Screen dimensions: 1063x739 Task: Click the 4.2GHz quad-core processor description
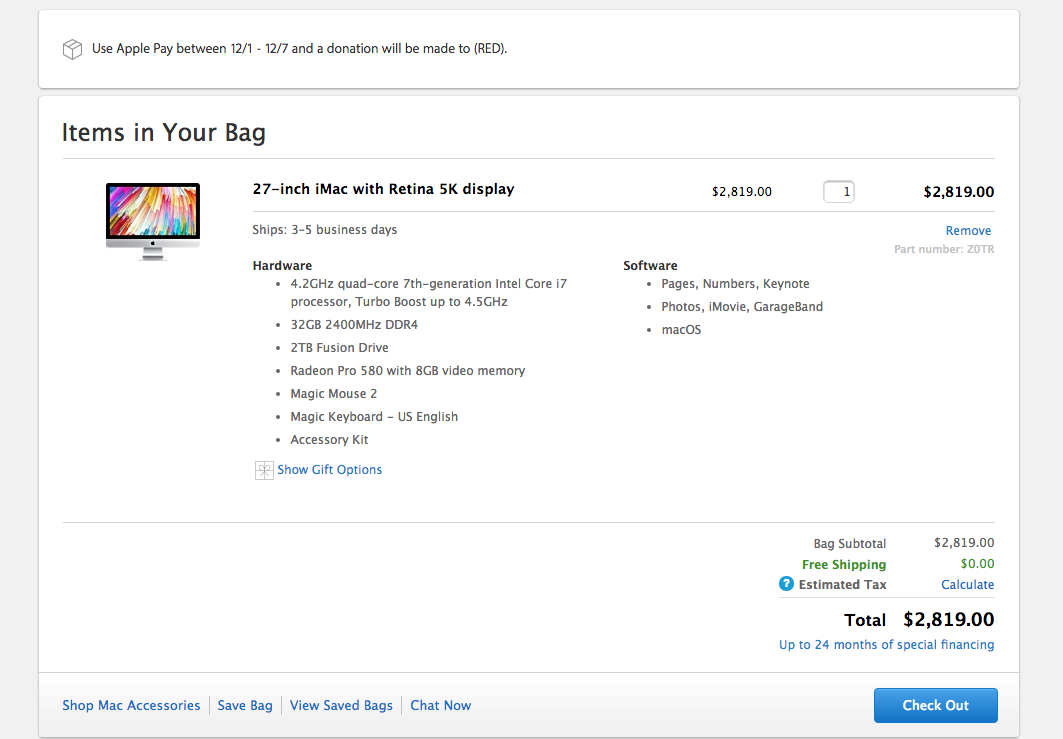coord(428,293)
